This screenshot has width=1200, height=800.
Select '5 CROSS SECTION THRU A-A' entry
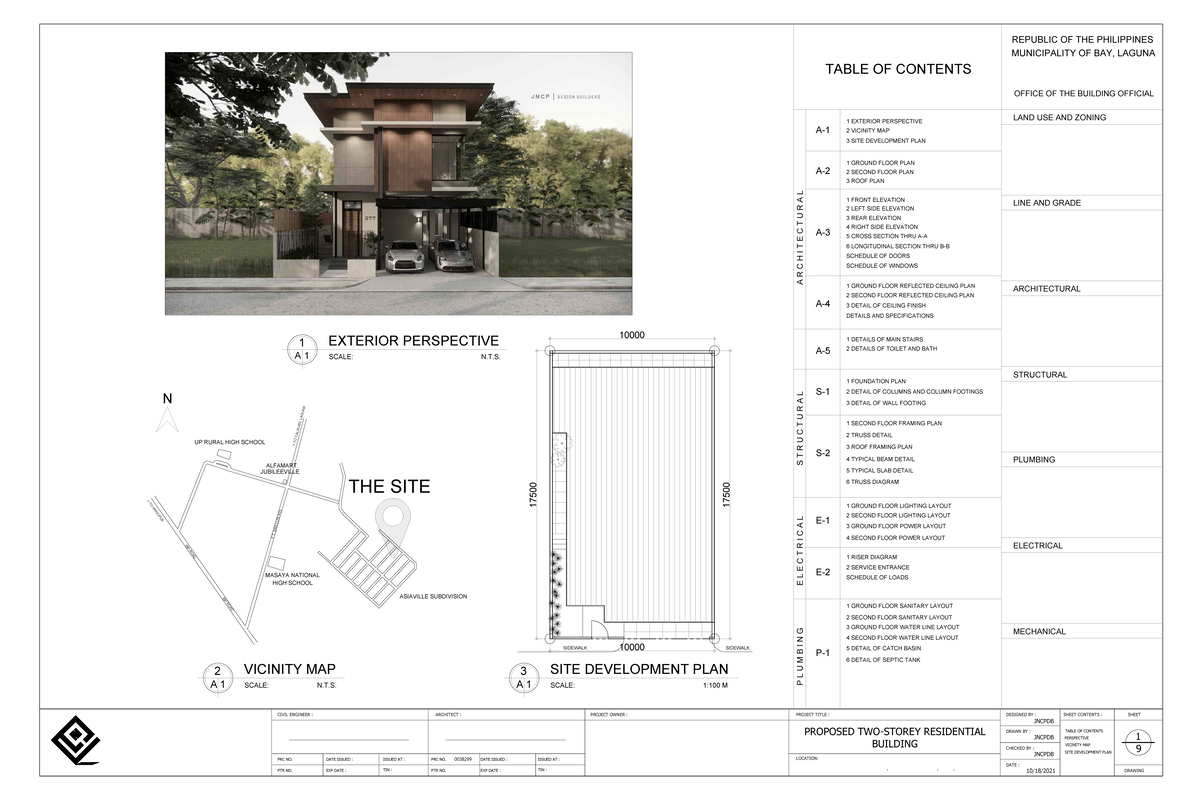(888, 236)
